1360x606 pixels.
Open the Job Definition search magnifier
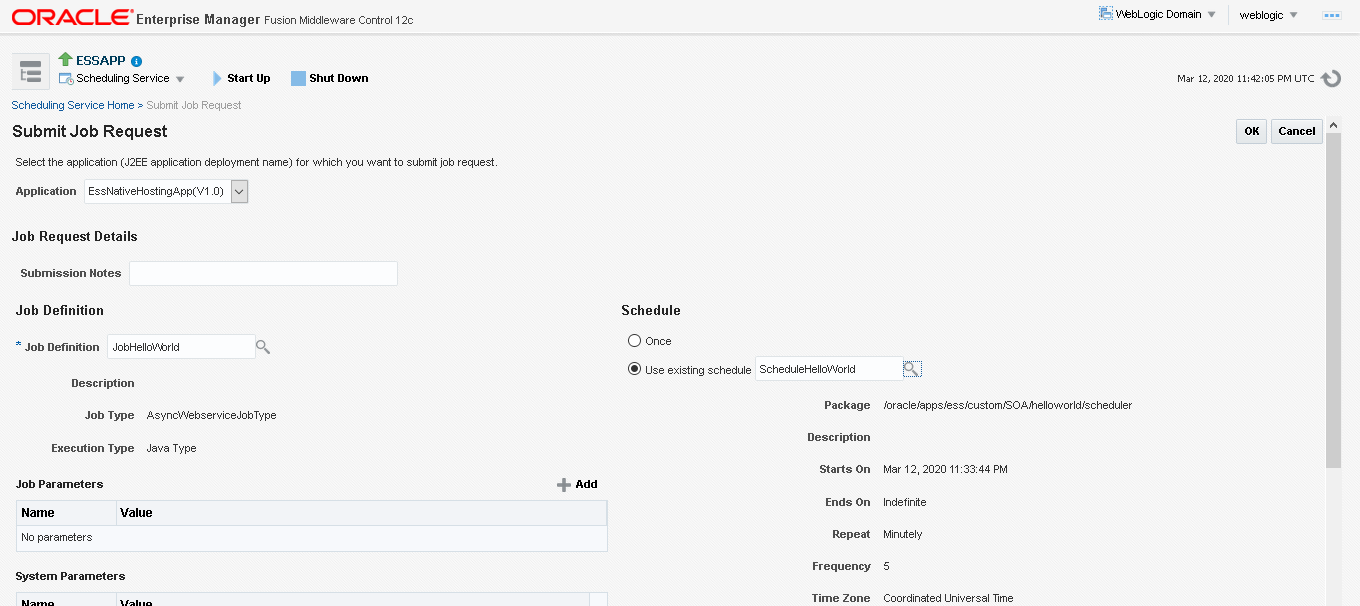(262, 346)
